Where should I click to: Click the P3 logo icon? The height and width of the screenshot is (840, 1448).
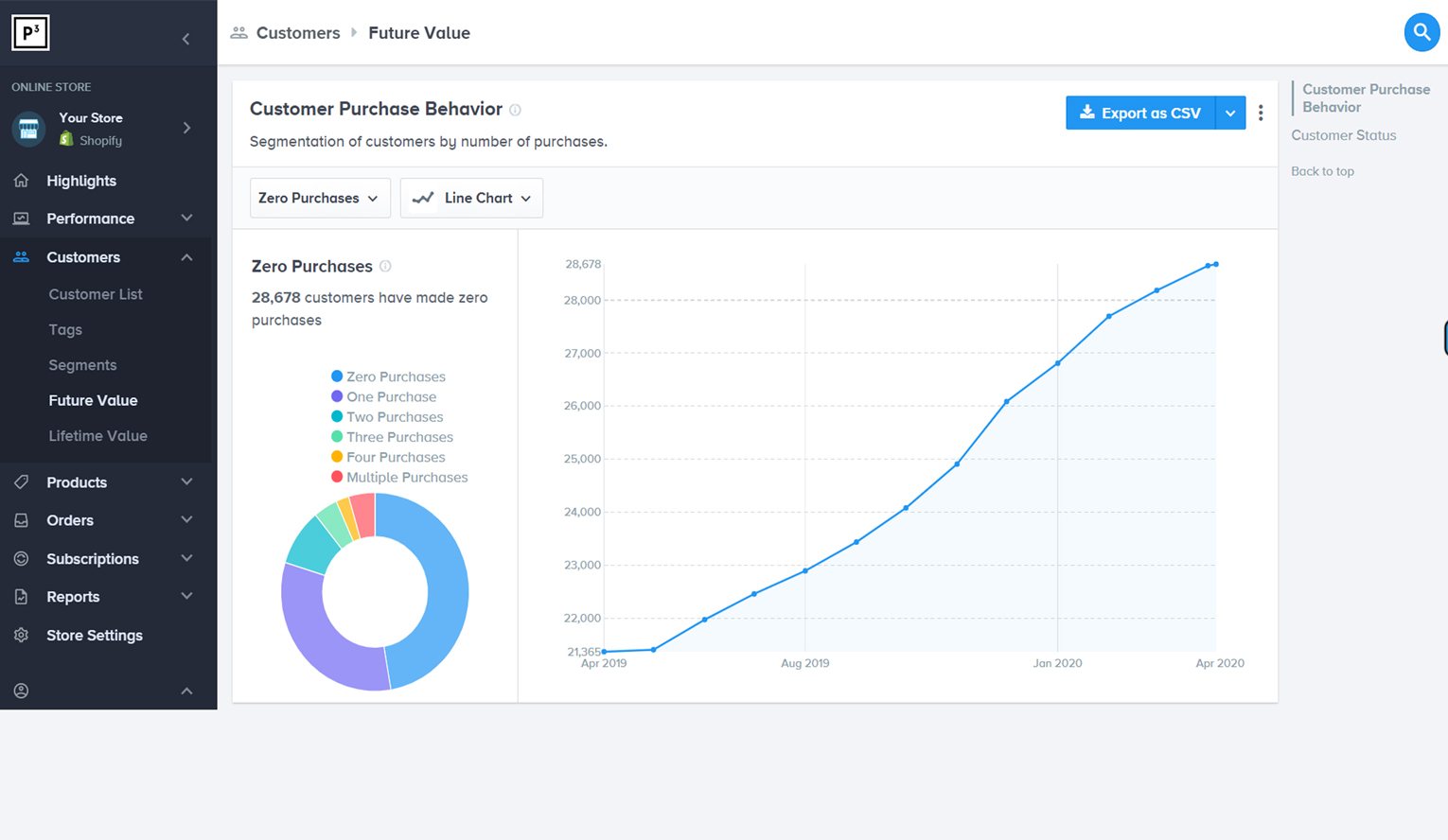click(x=30, y=33)
